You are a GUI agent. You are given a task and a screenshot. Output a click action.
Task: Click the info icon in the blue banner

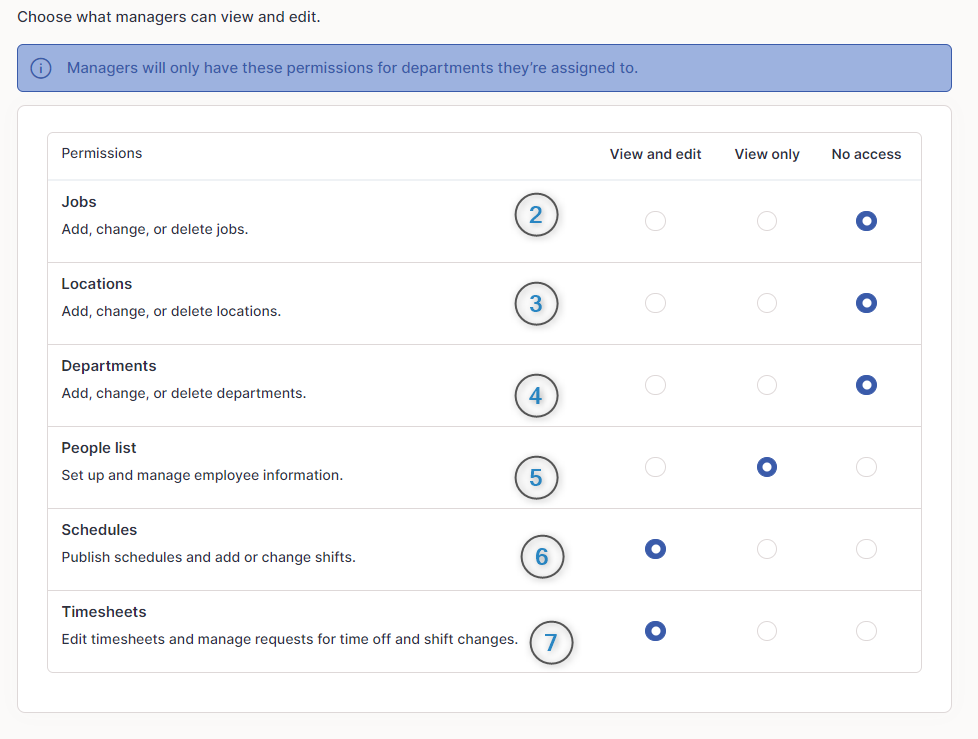pos(41,68)
